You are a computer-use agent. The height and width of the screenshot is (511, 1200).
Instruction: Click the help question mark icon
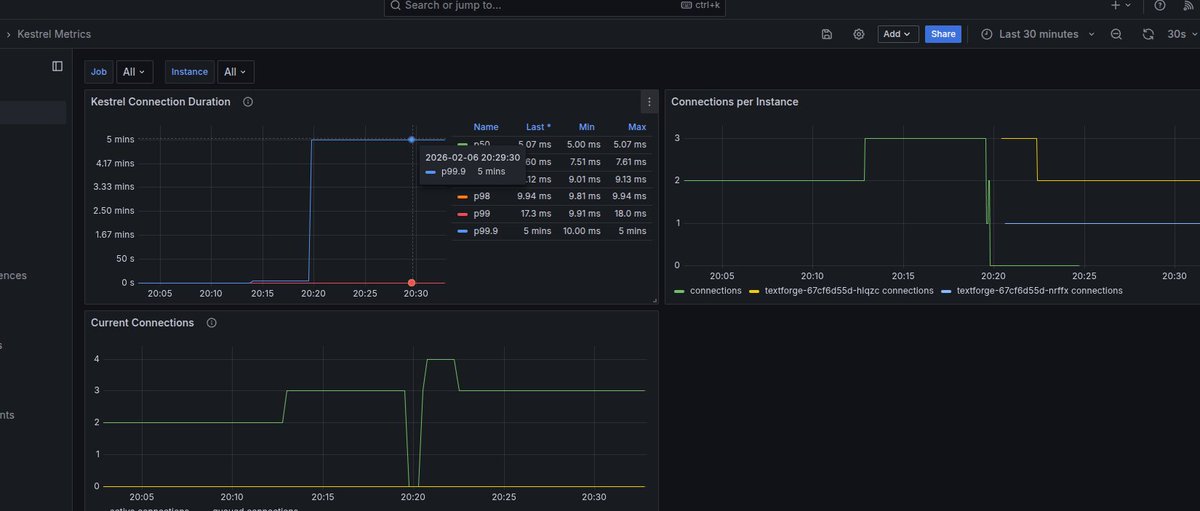1160,5
